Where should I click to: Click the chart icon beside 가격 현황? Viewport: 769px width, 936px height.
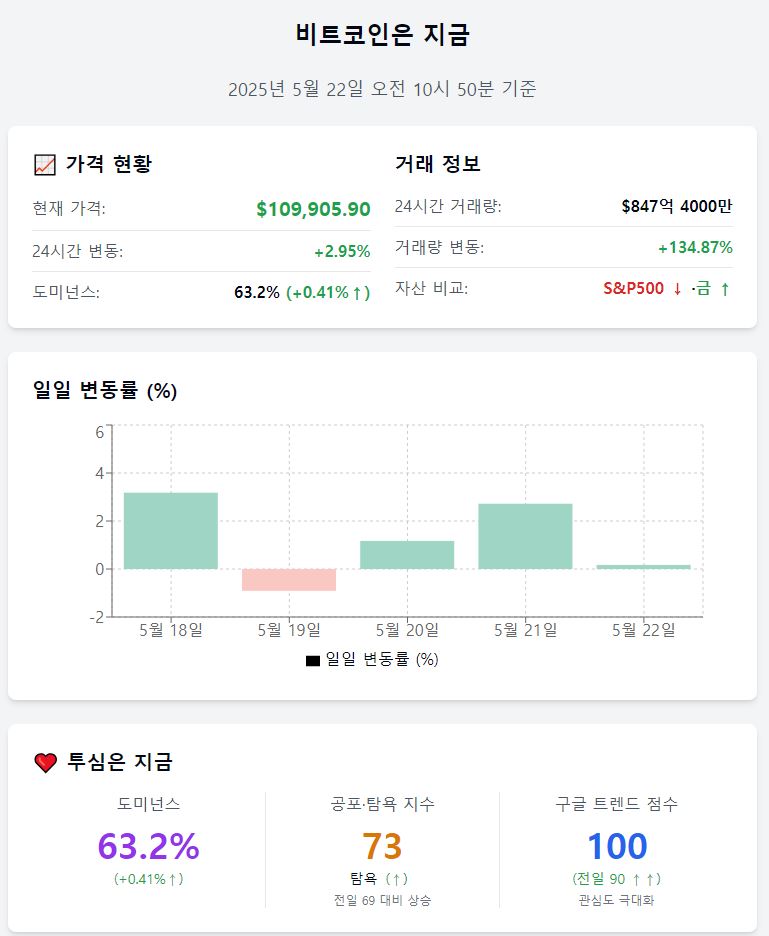(x=45, y=165)
